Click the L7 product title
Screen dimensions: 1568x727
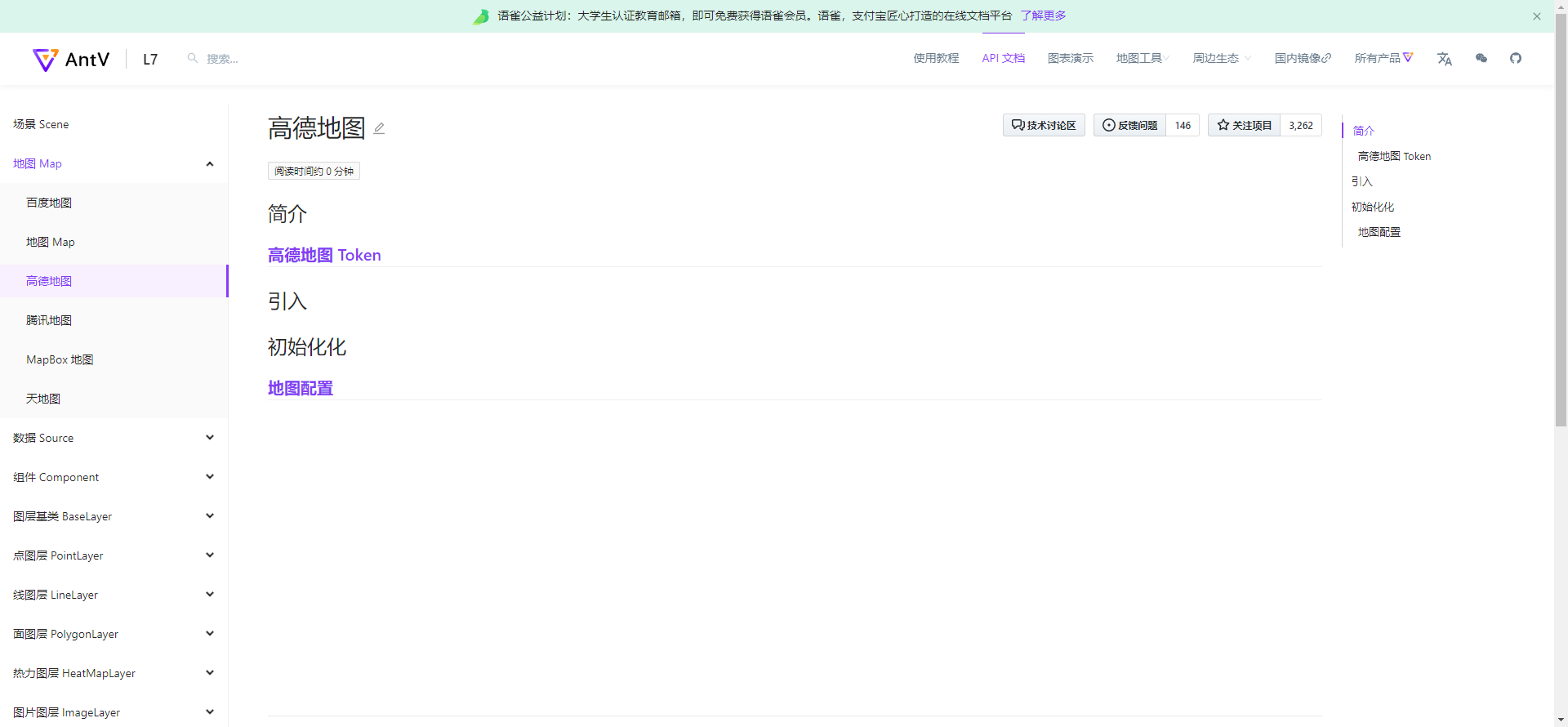click(x=150, y=59)
